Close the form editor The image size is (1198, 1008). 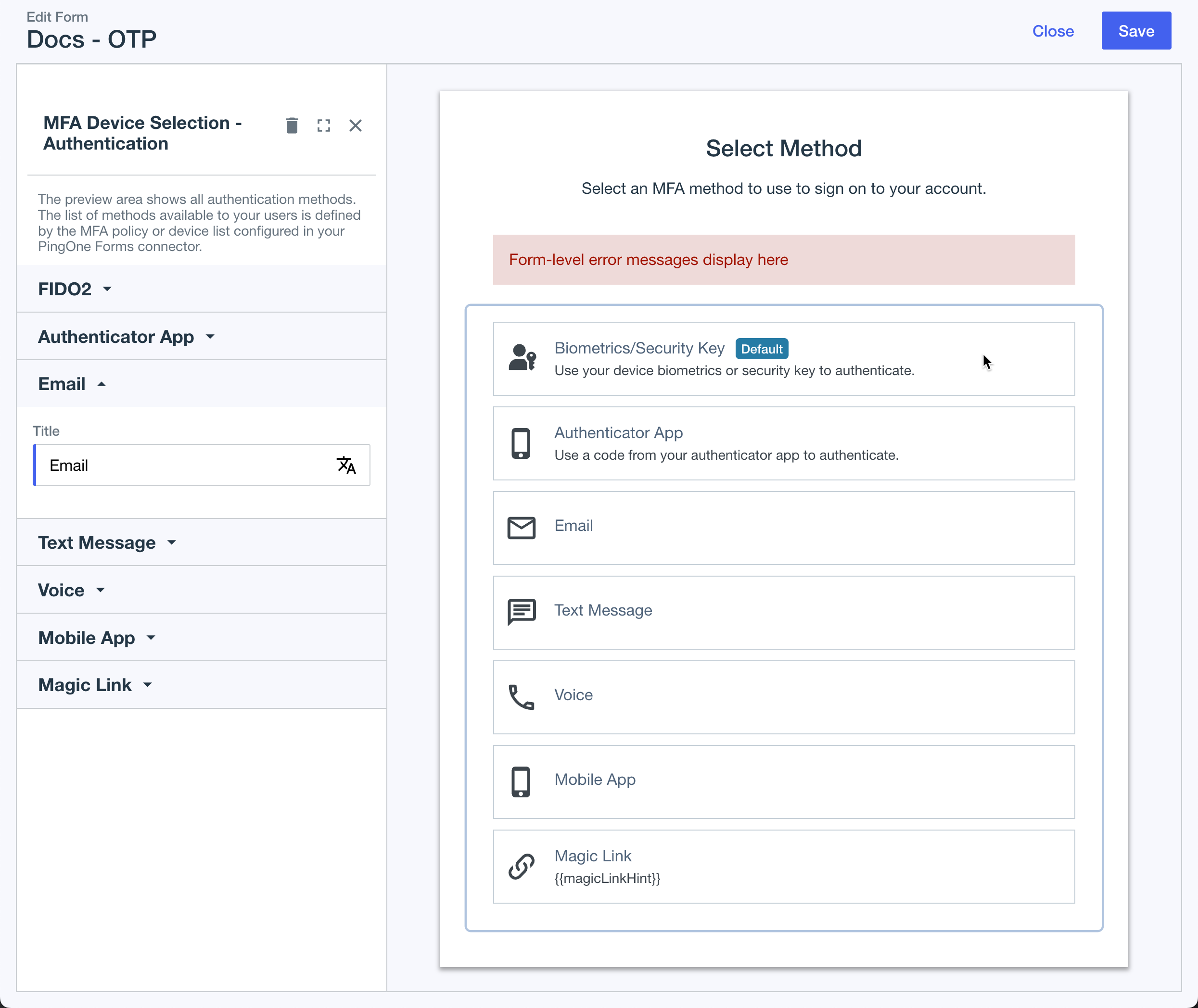tap(1053, 31)
